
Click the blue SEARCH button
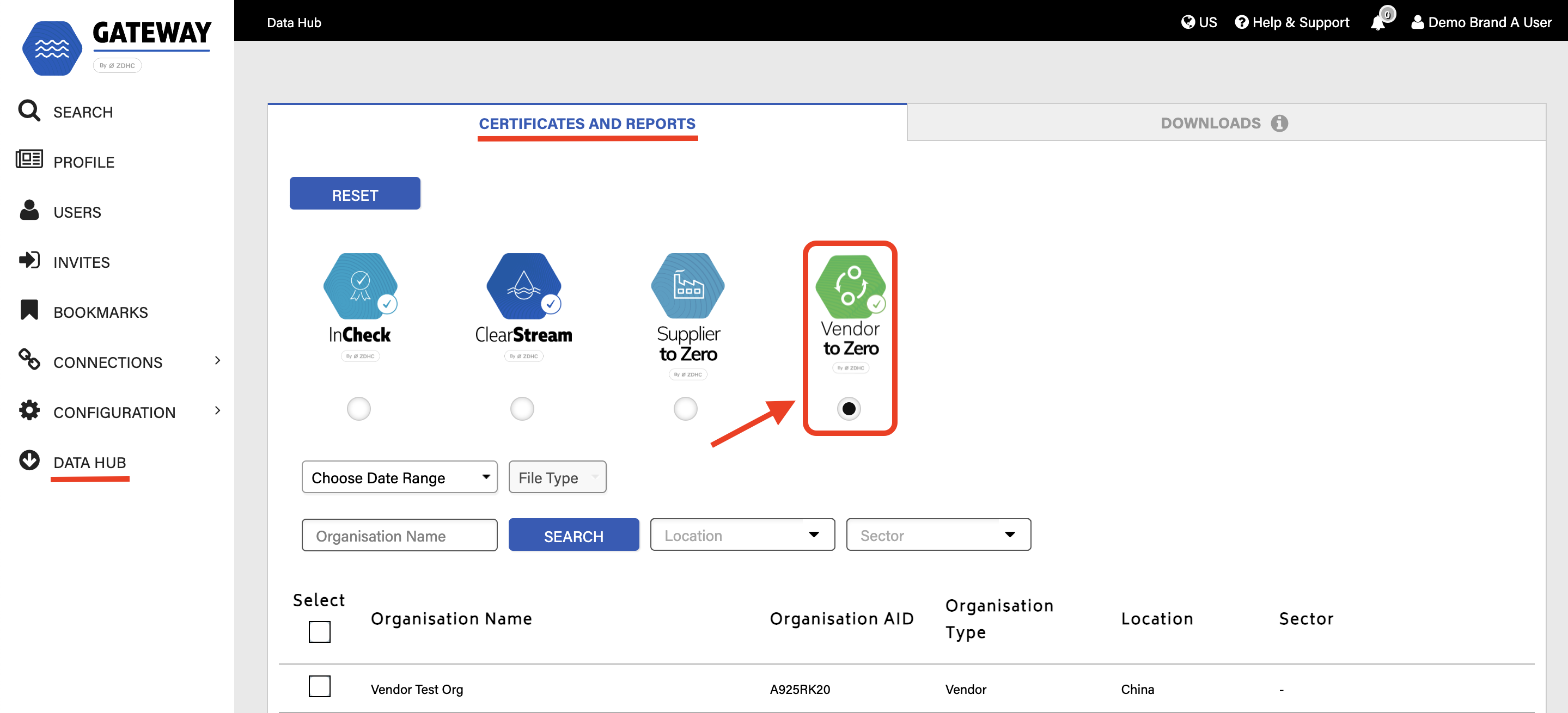[x=573, y=534]
